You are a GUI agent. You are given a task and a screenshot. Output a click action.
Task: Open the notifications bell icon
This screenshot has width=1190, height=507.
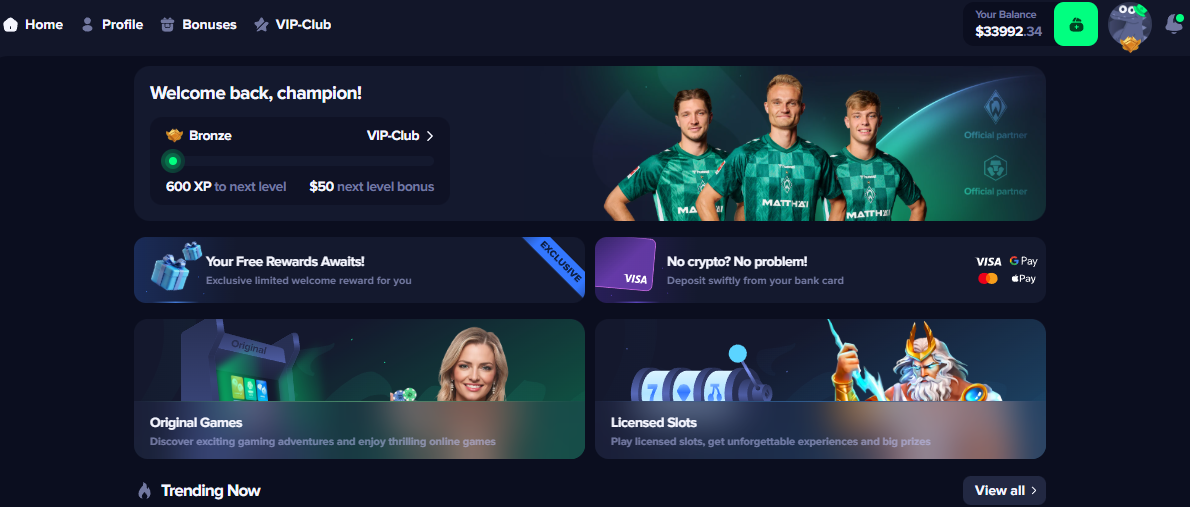click(1173, 24)
